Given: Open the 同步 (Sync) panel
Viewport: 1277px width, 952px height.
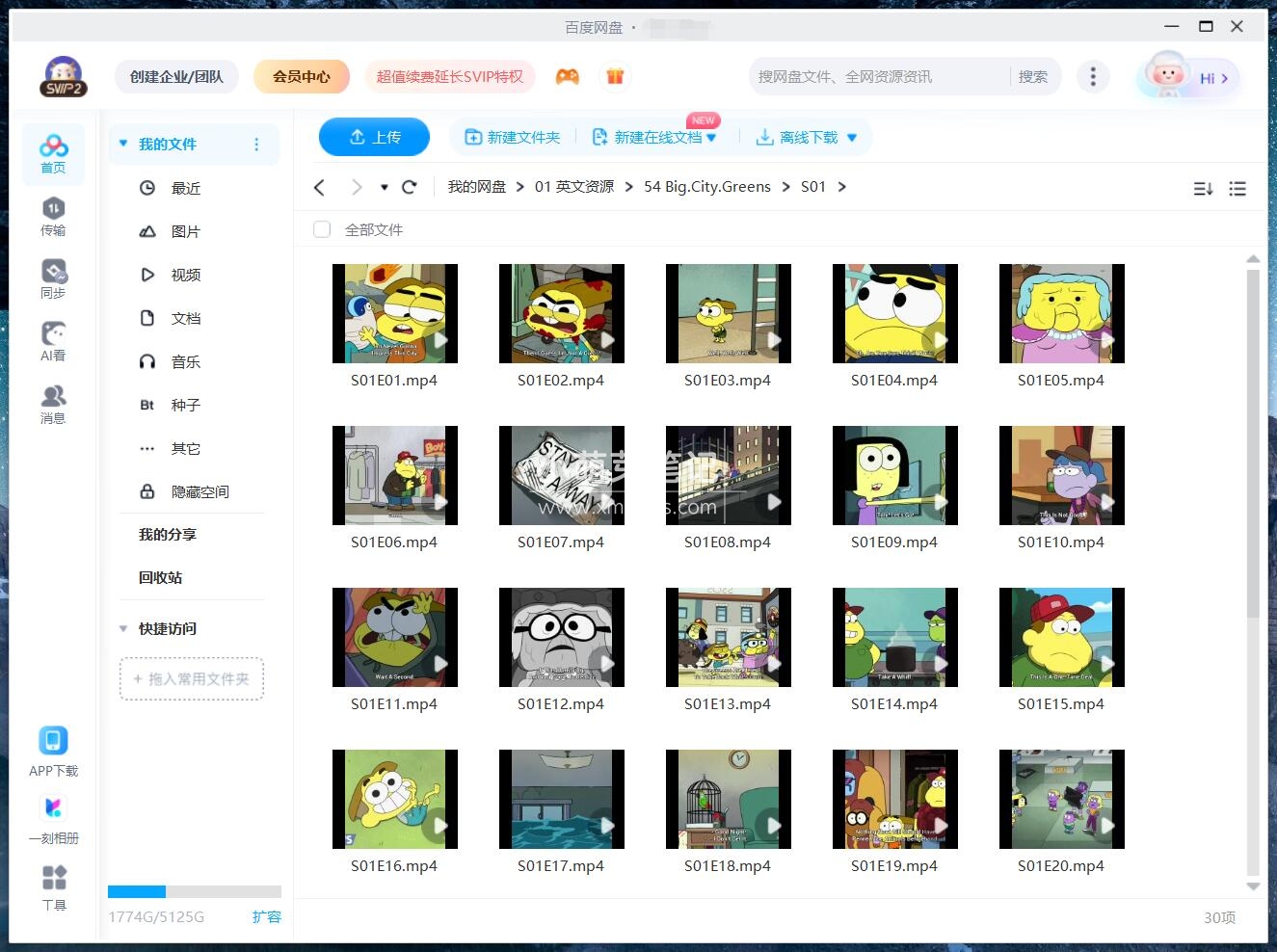Looking at the screenshot, I should tap(53, 278).
